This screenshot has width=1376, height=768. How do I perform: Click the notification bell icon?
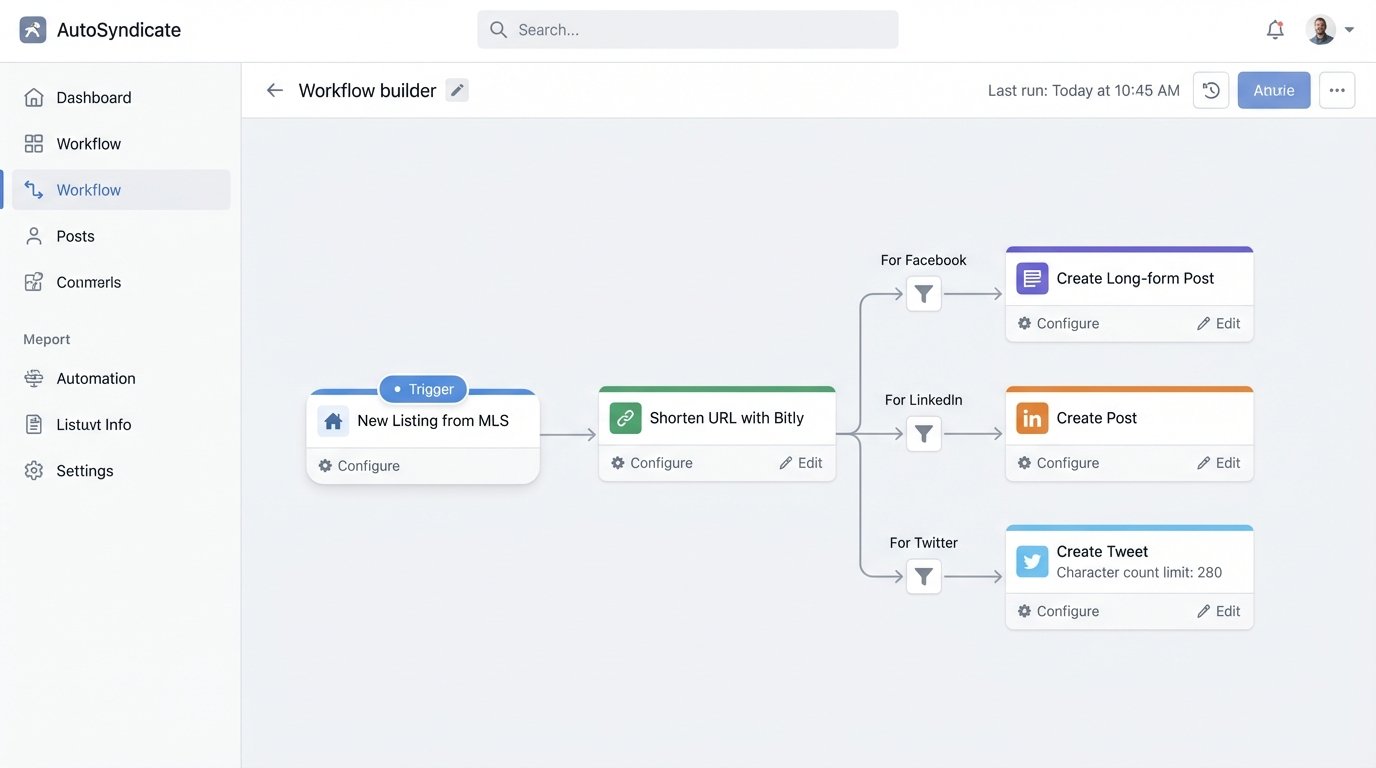click(x=1270, y=27)
